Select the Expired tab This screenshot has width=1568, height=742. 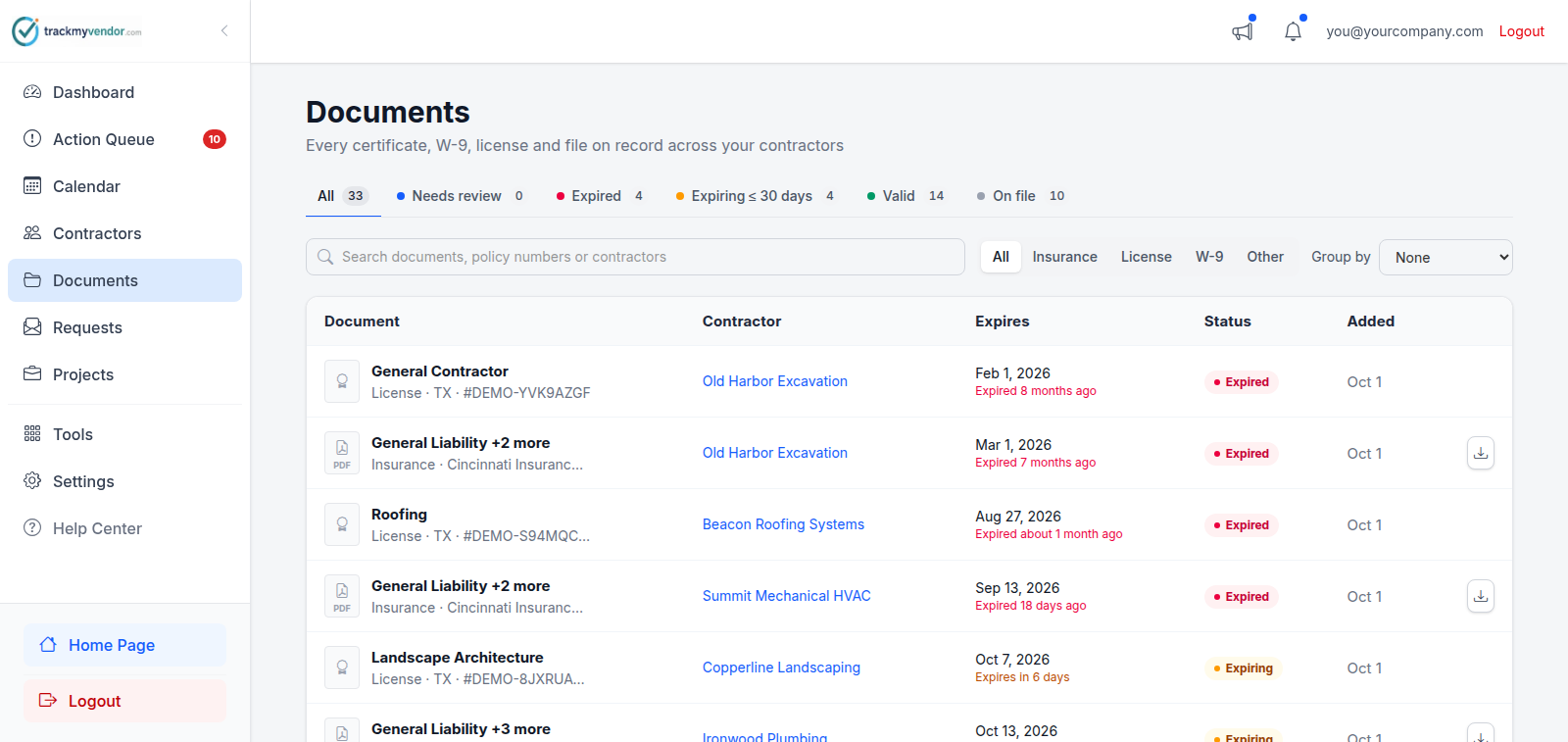599,196
